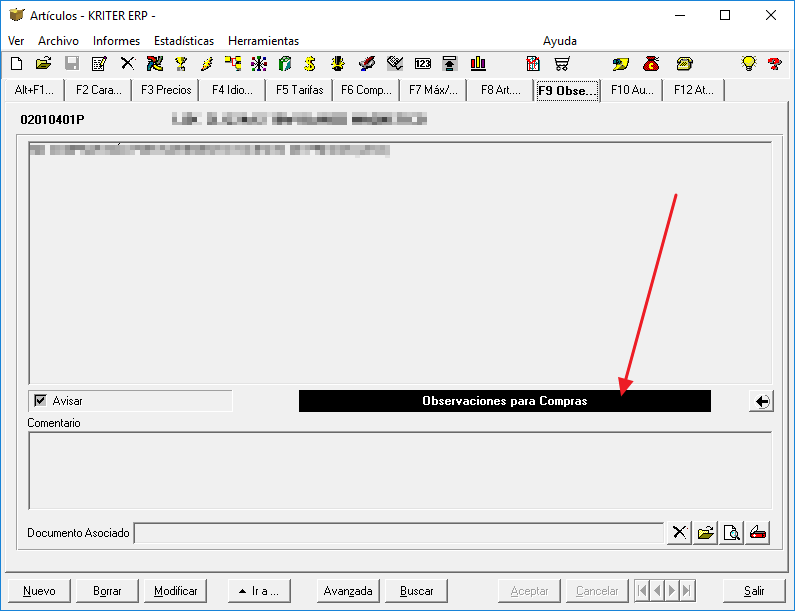
Task: Click the trophy toolbar icon
Action: (x=181, y=64)
